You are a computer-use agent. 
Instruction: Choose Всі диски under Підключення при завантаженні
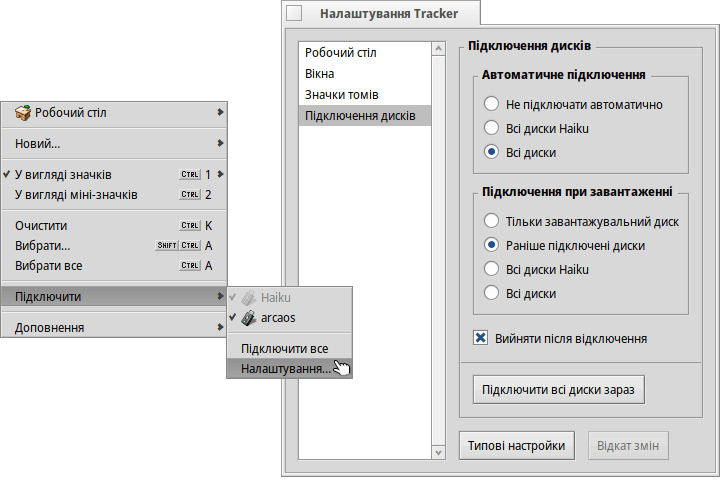tap(491, 293)
